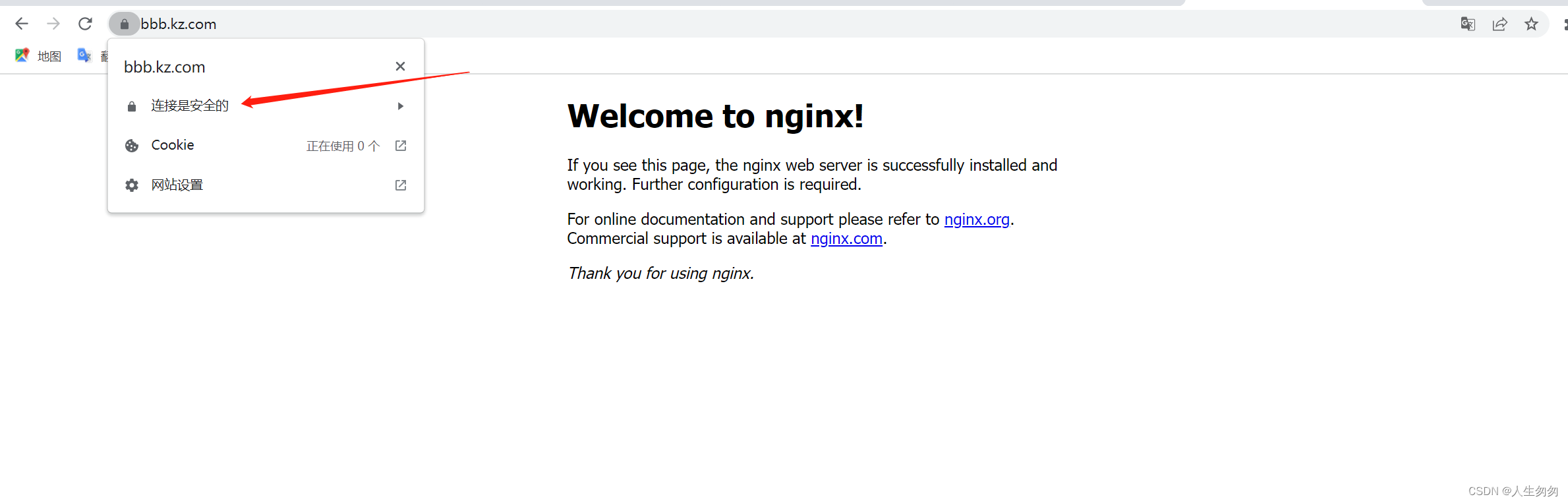
Task: Reload the current page
Action: point(85,24)
